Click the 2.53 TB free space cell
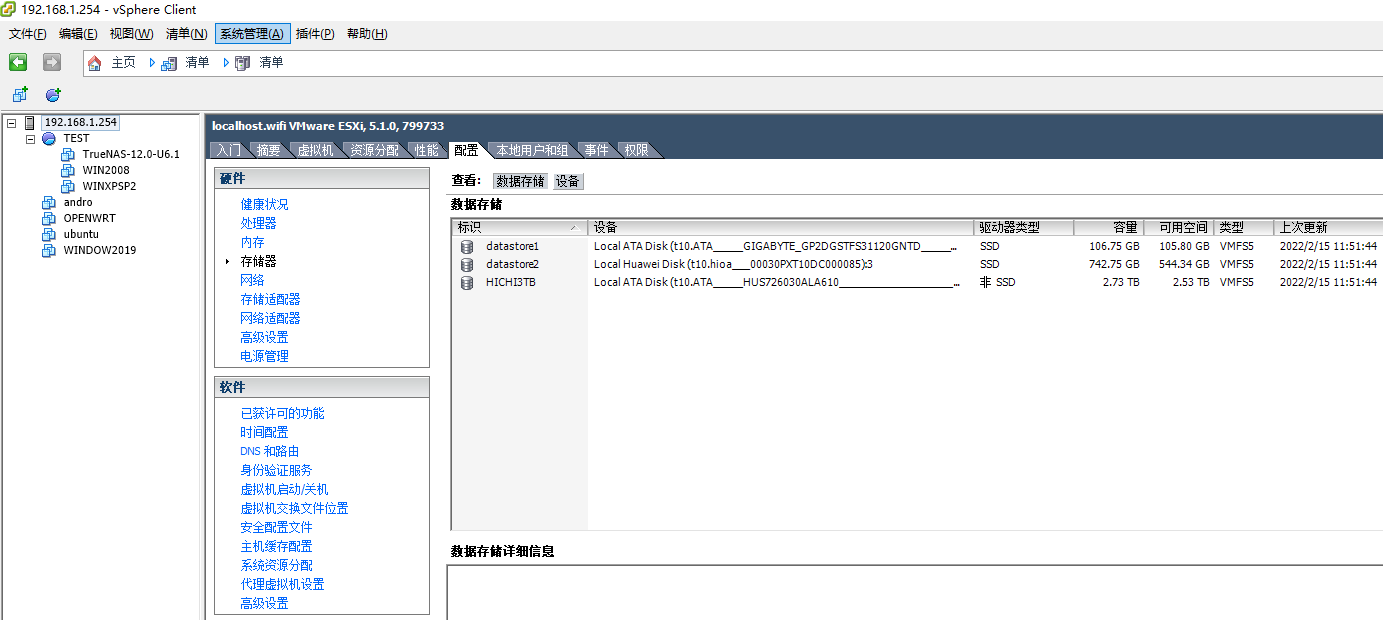The height and width of the screenshot is (620, 1383). pos(1191,282)
